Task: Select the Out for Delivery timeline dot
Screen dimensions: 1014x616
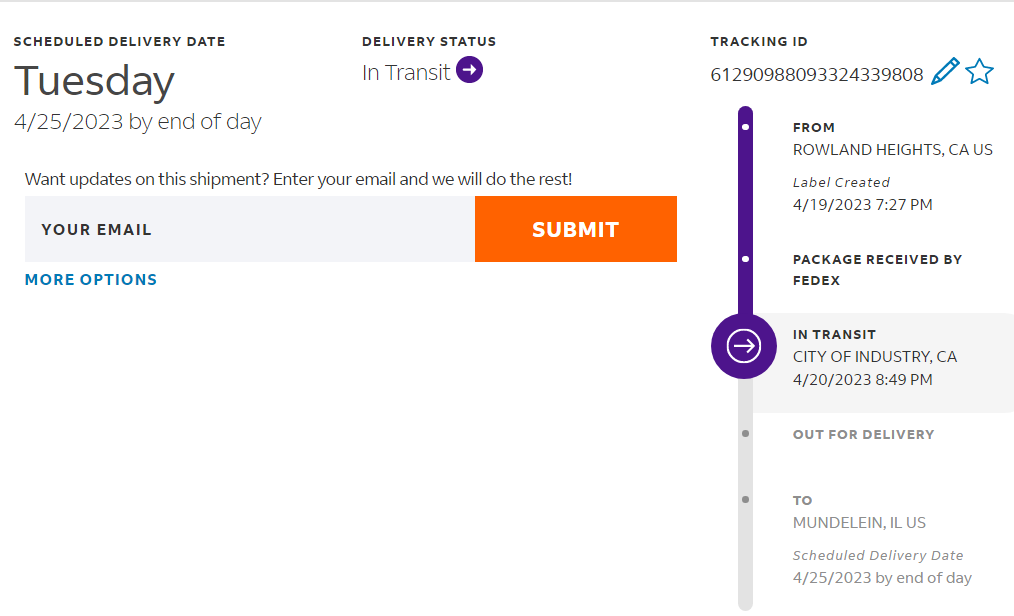Action: (745, 434)
